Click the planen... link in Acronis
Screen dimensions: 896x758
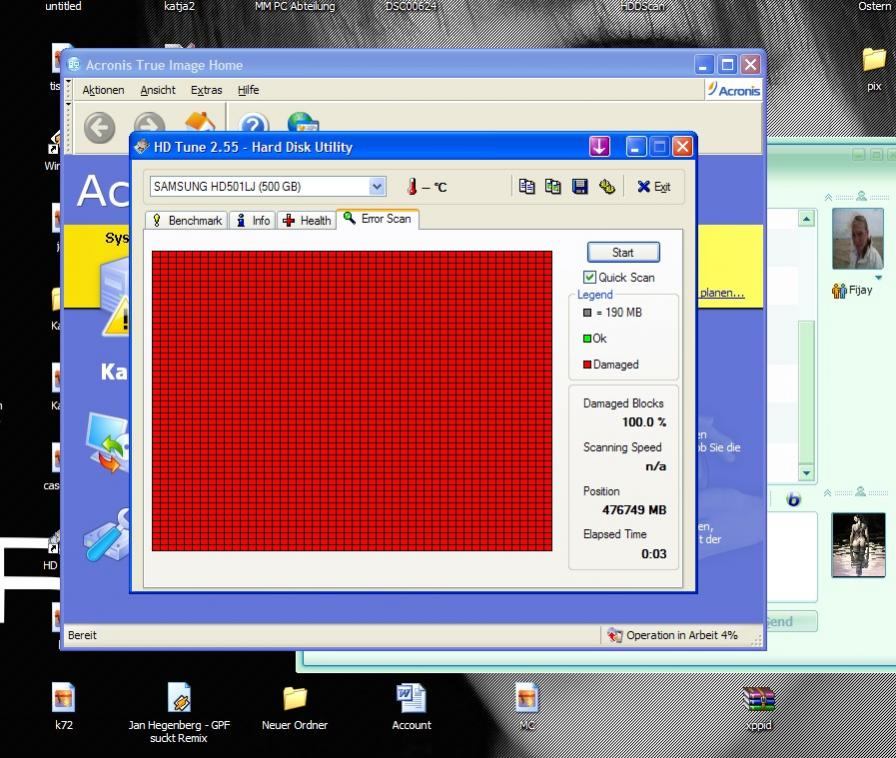click(722, 293)
